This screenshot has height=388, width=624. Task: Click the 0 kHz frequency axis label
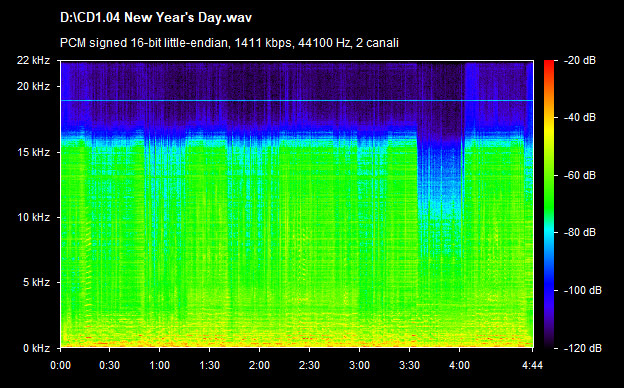pyautogui.click(x=36, y=349)
